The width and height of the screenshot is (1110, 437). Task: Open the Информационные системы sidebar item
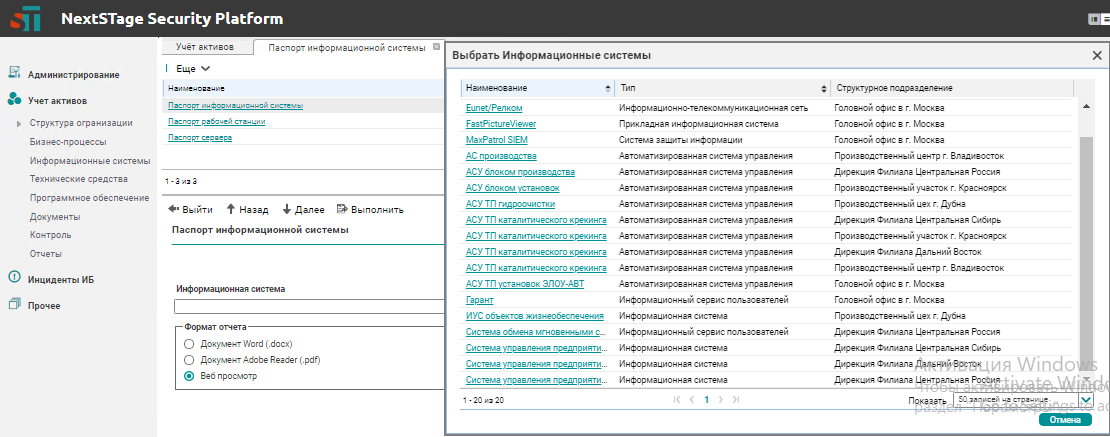pyautogui.click(x=90, y=160)
